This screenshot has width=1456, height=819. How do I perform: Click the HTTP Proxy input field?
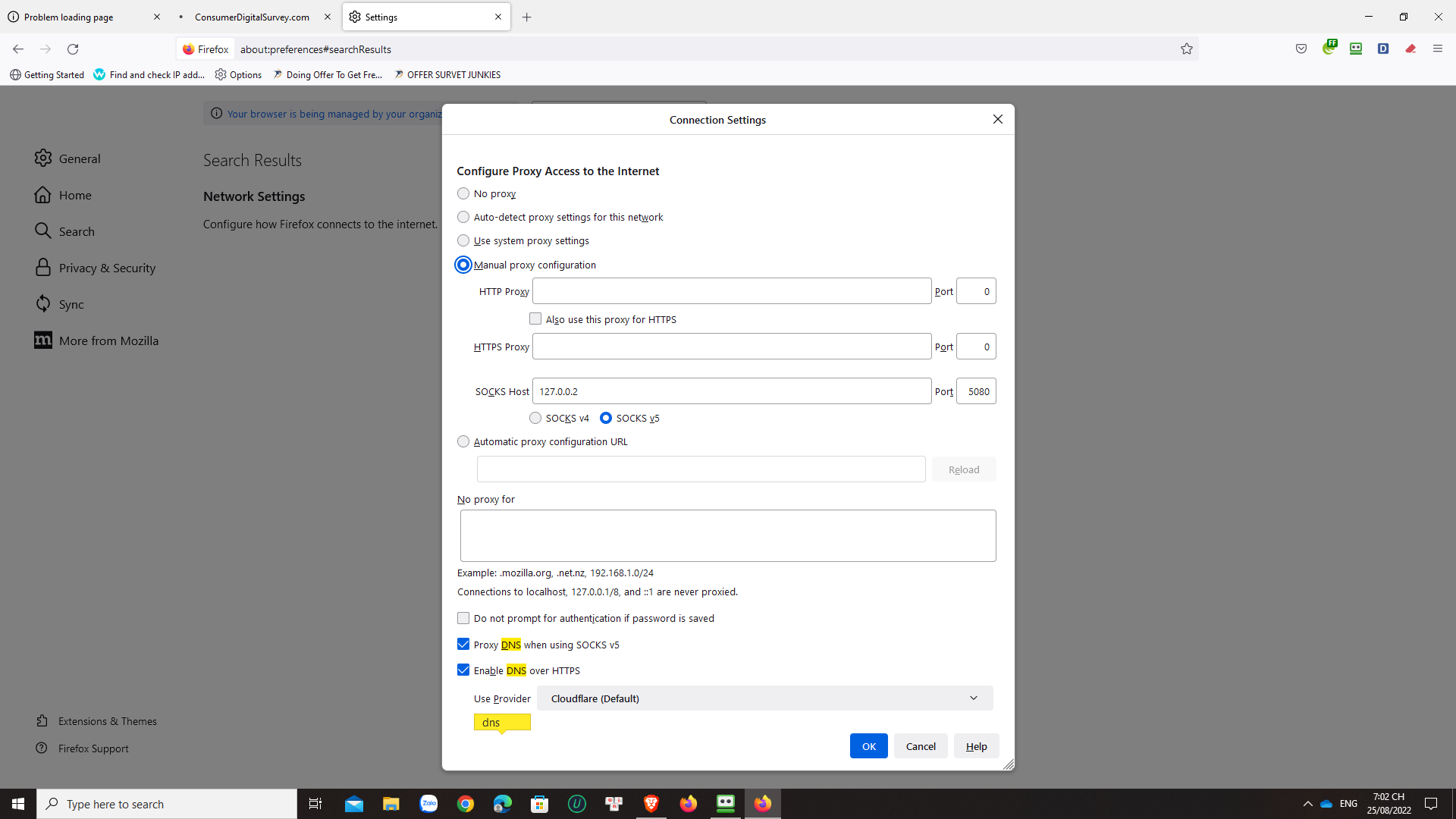click(732, 291)
